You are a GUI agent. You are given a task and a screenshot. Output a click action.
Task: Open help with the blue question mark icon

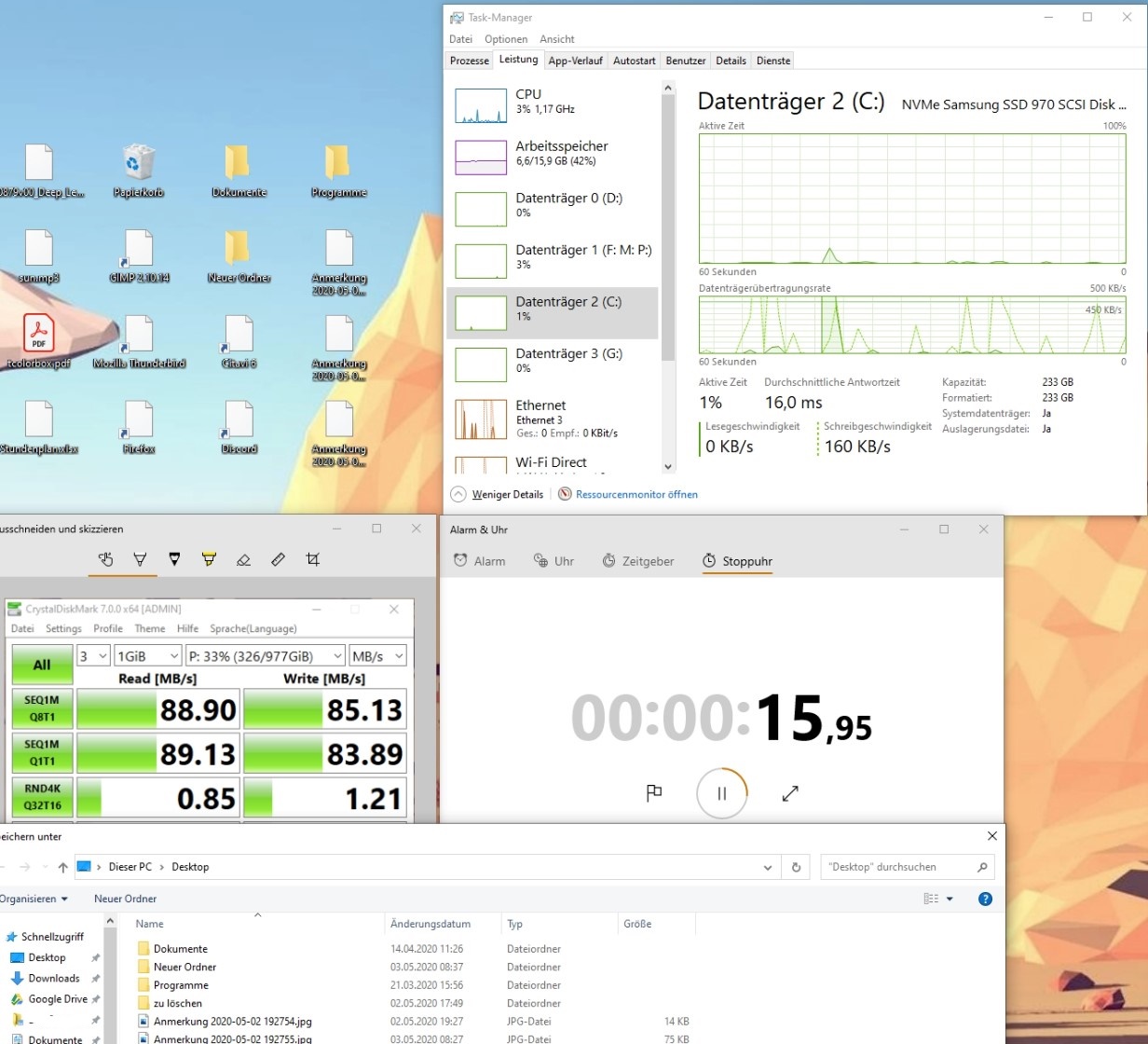click(x=985, y=899)
